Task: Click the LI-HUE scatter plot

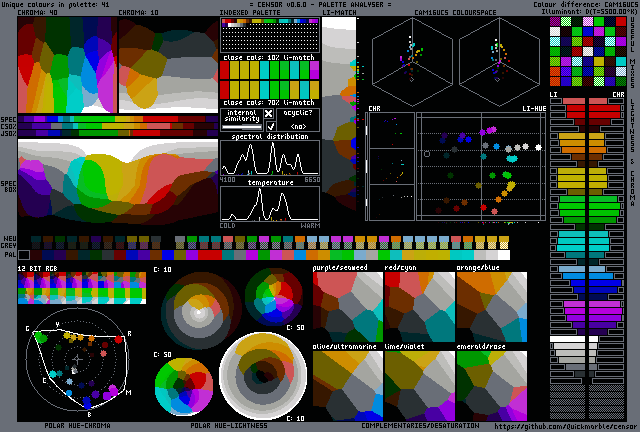Action: (x=480, y=165)
